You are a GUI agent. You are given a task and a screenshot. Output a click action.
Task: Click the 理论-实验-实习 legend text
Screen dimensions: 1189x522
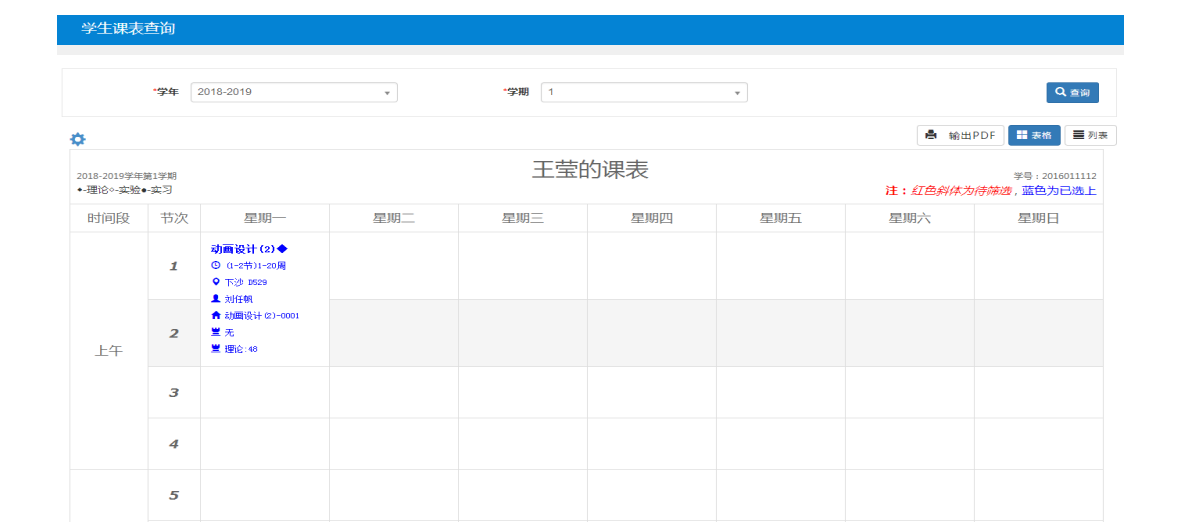coord(124,190)
